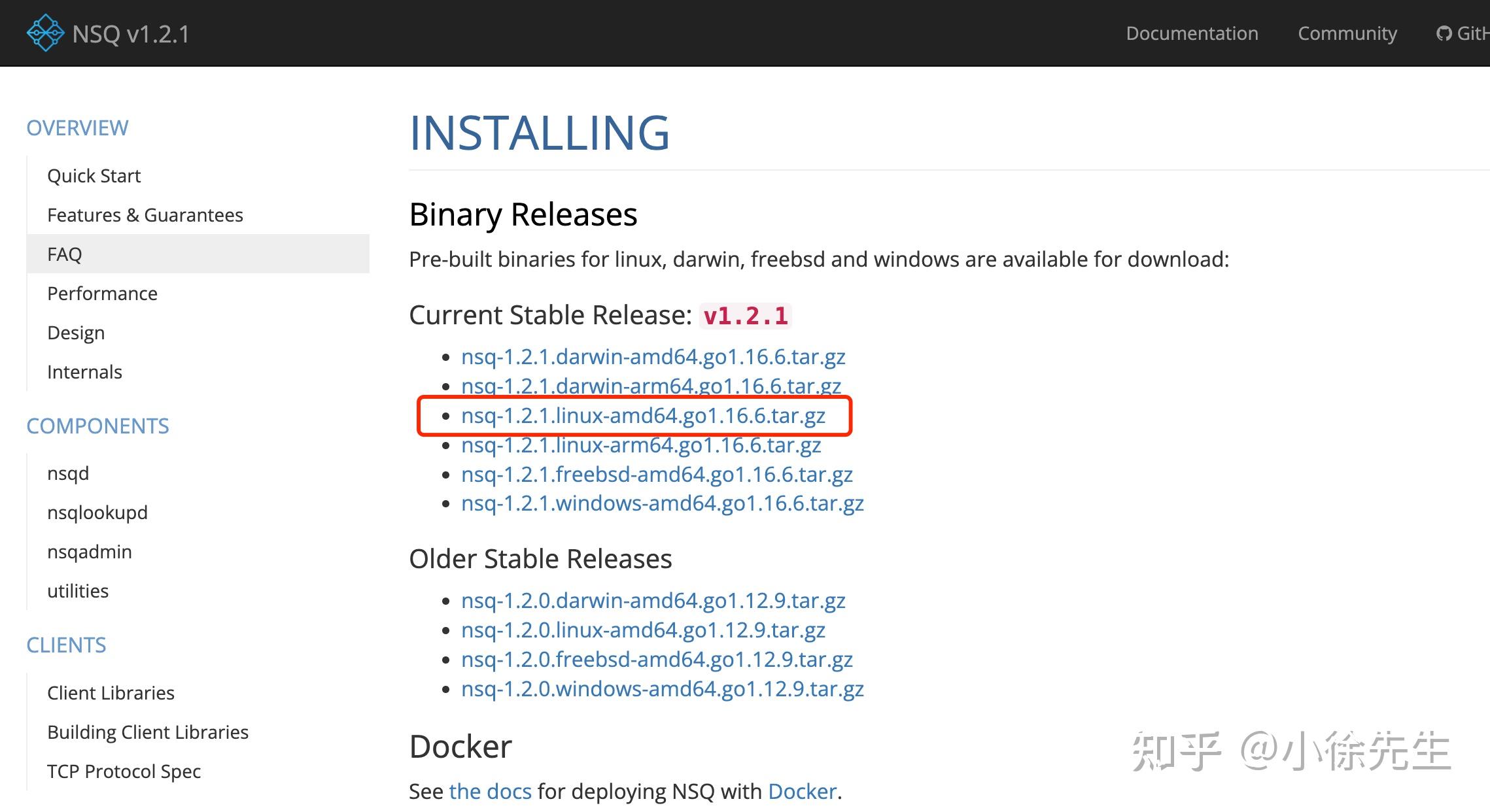This screenshot has height=812, width=1490.
Task: Click the Docker hyperlink in sentence
Action: (802, 792)
